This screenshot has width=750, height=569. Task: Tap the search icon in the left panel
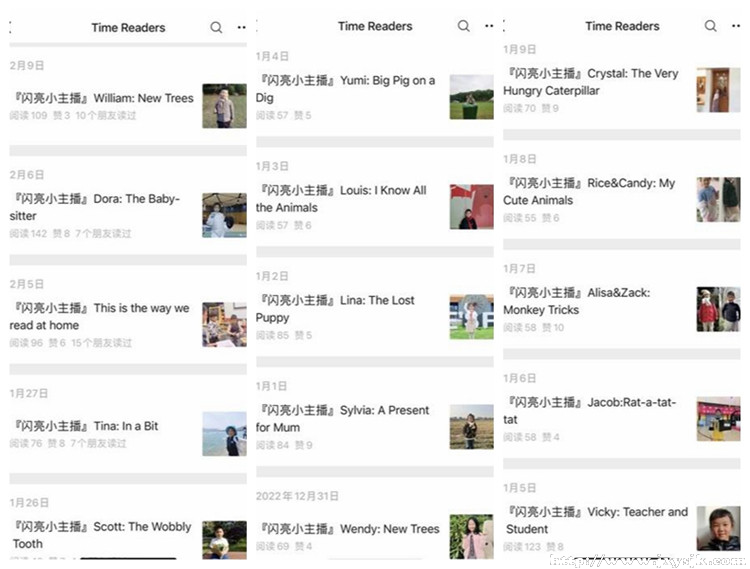coord(216,27)
